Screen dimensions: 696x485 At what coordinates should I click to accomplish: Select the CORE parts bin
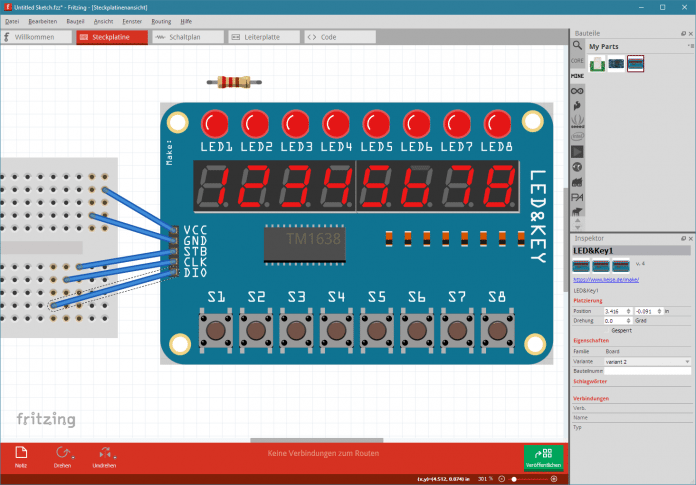(577, 61)
